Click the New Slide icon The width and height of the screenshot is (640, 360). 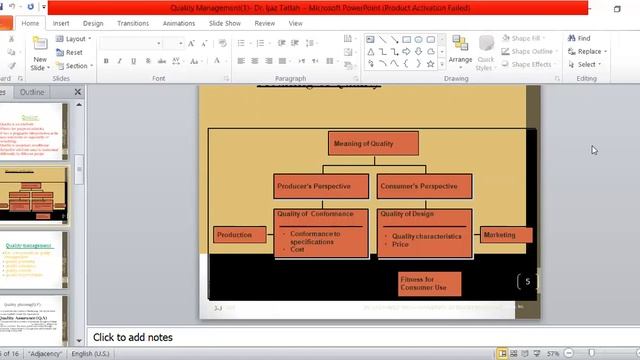(x=40, y=44)
